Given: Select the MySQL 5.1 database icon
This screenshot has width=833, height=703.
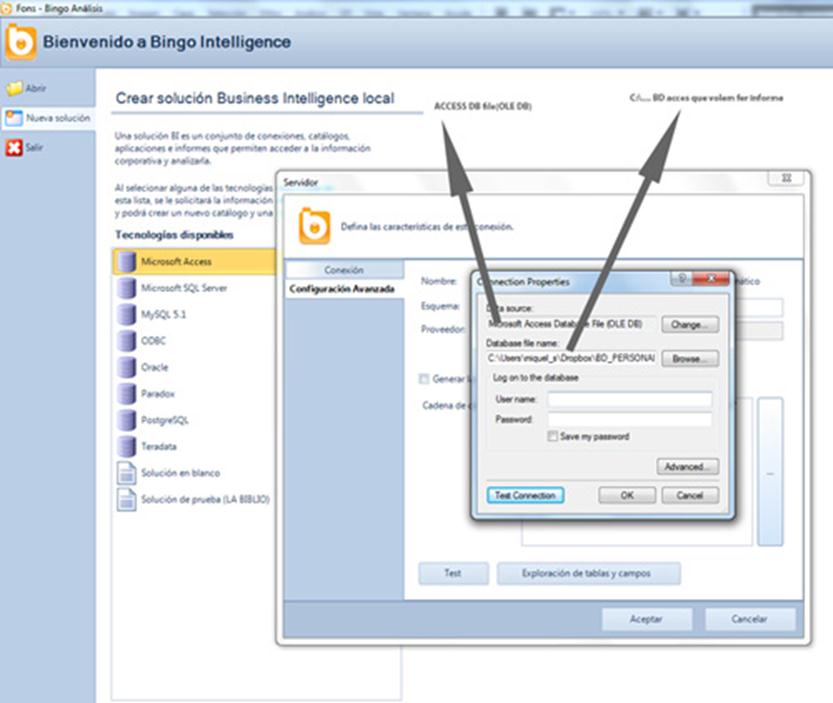Looking at the screenshot, I should (x=126, y=314).
